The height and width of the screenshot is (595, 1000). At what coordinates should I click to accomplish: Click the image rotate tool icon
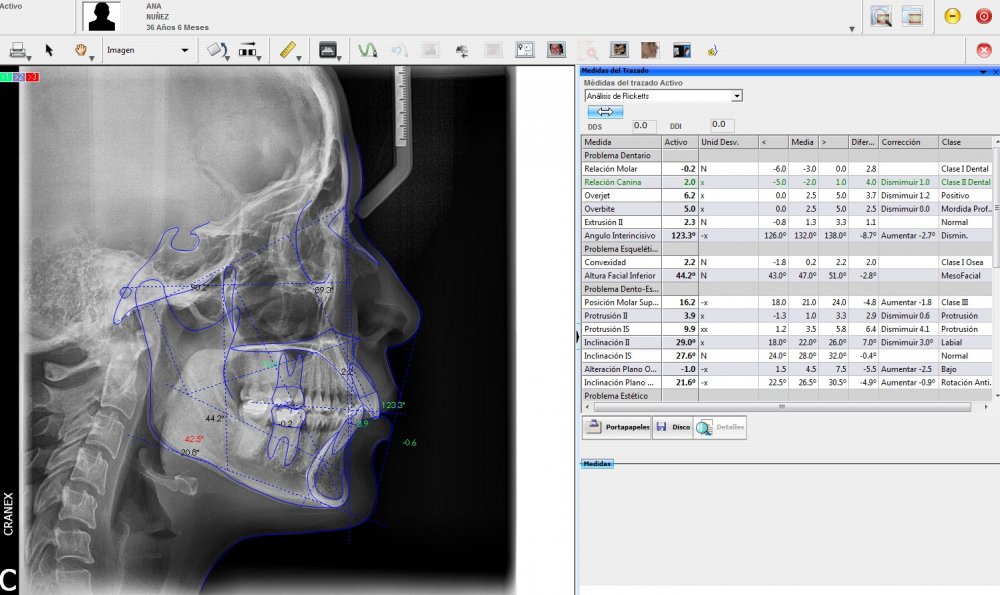[217, 49]
